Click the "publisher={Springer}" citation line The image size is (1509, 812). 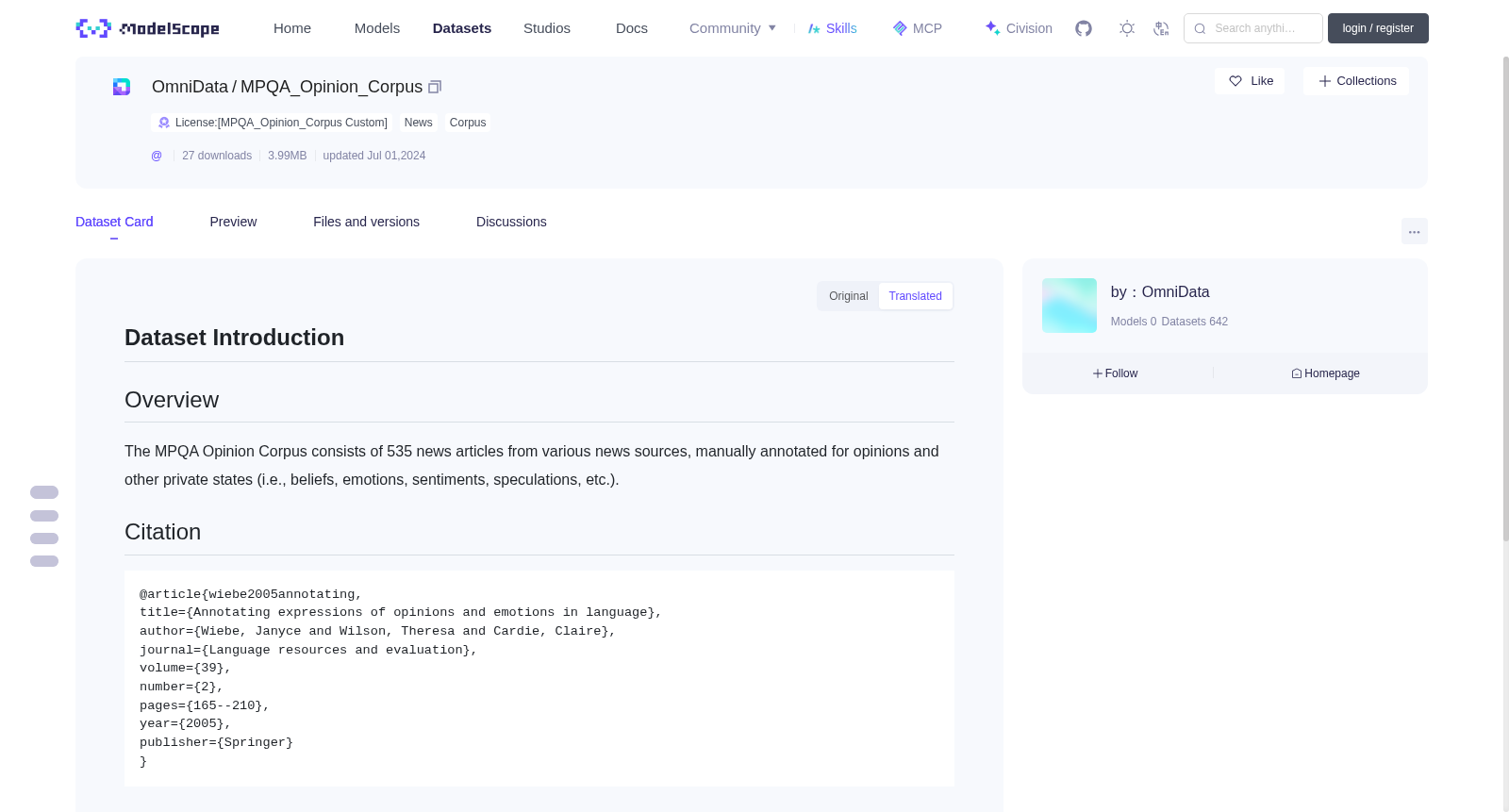(x=216, y=743)
